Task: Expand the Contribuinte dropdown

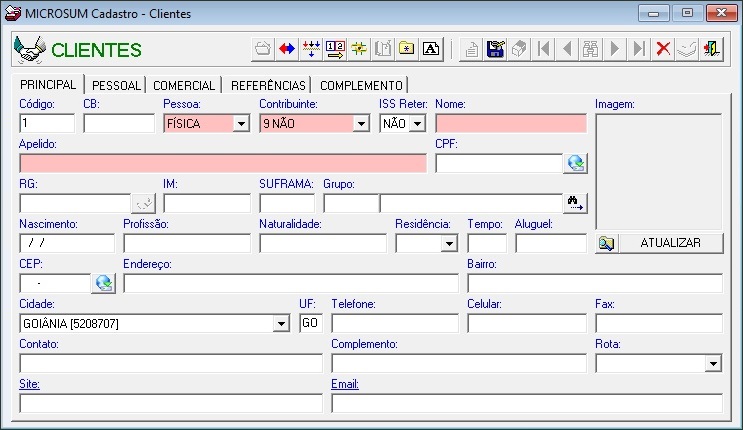Action: click(361, 124)
